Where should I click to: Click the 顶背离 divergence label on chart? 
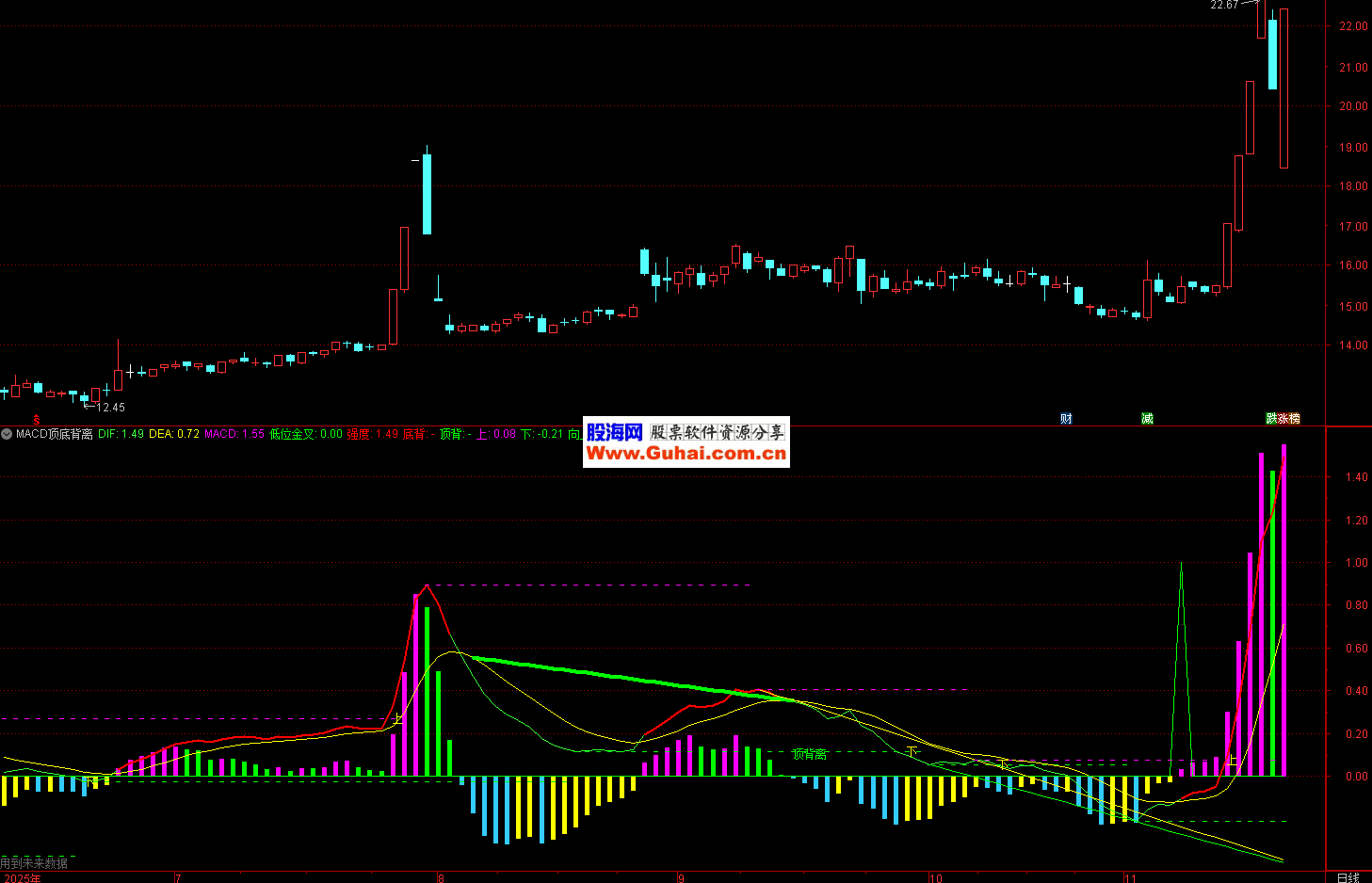[809, 754]
